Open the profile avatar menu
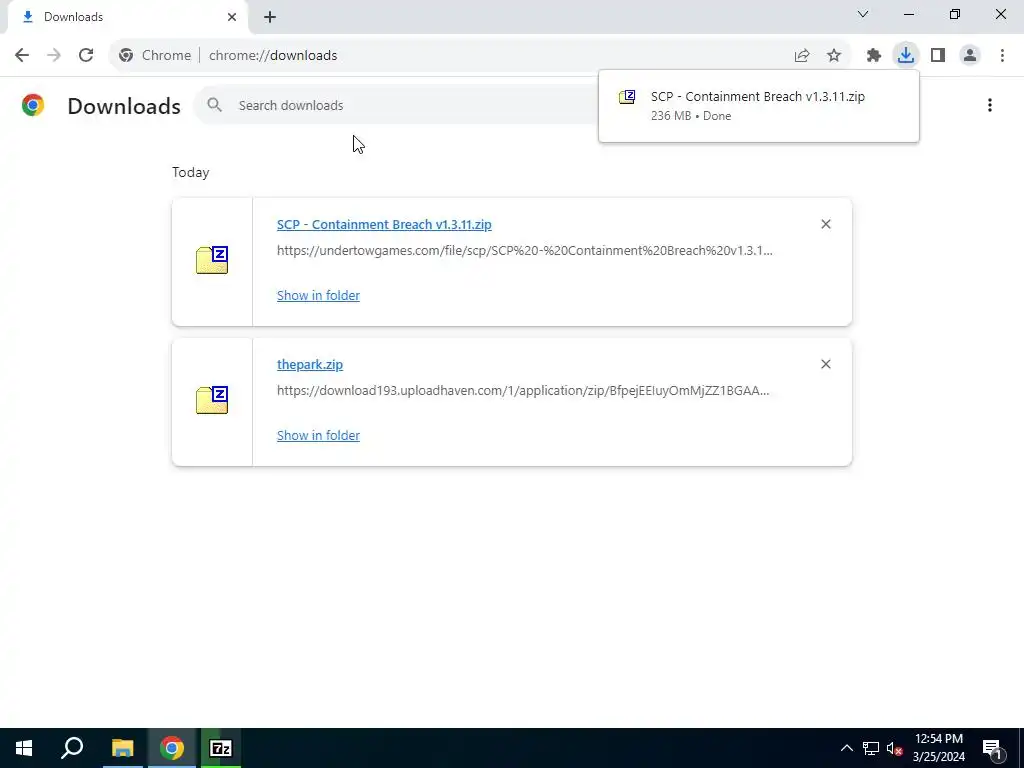 (x=970, y=56)
